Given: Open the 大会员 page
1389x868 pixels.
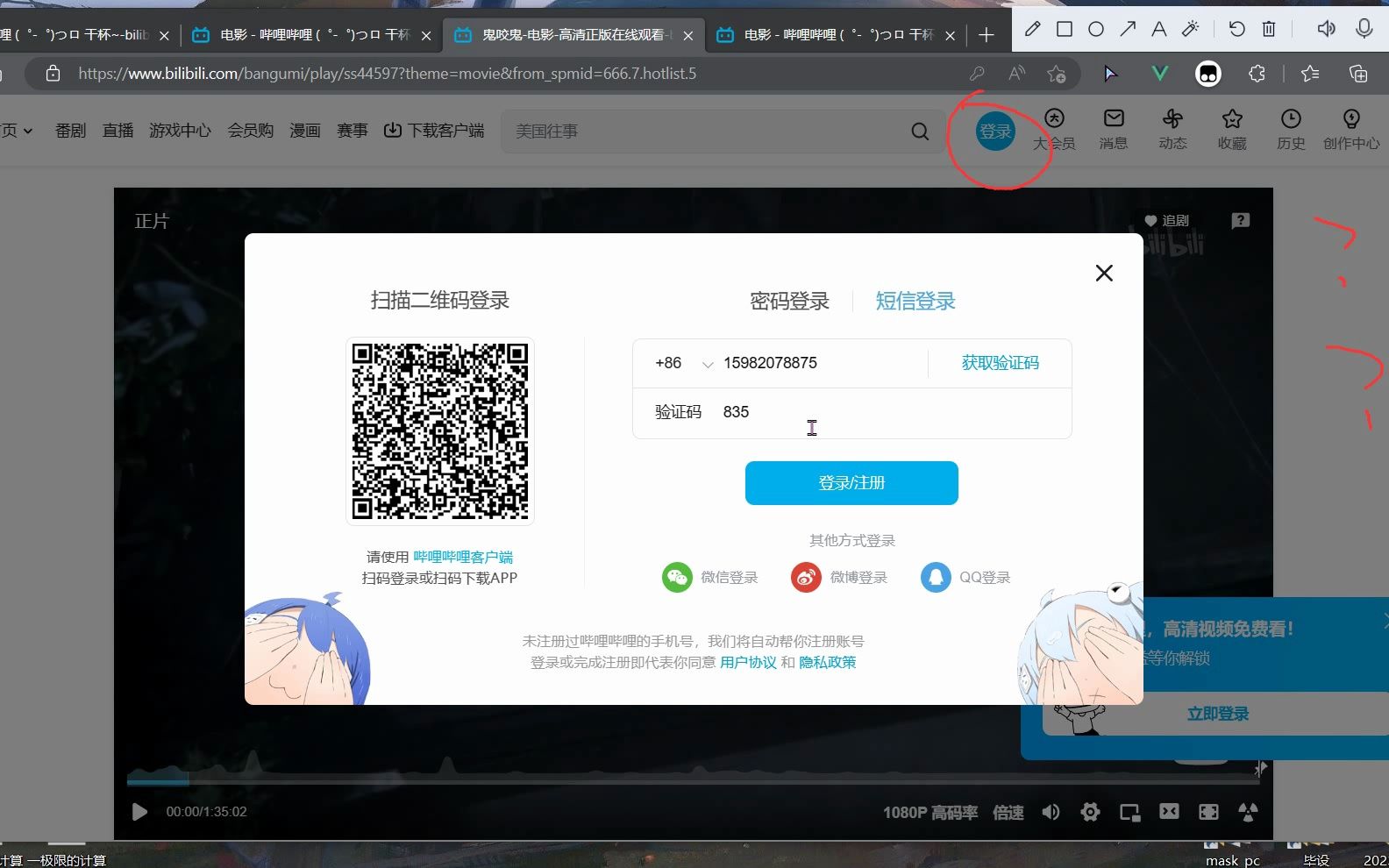Looking at the screenshot, I should click(1054, 129).
